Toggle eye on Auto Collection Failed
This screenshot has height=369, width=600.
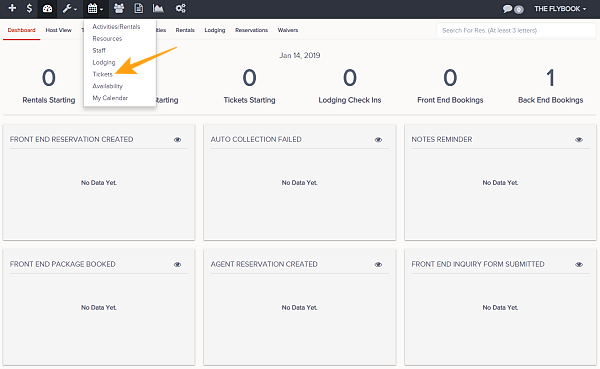378,140
